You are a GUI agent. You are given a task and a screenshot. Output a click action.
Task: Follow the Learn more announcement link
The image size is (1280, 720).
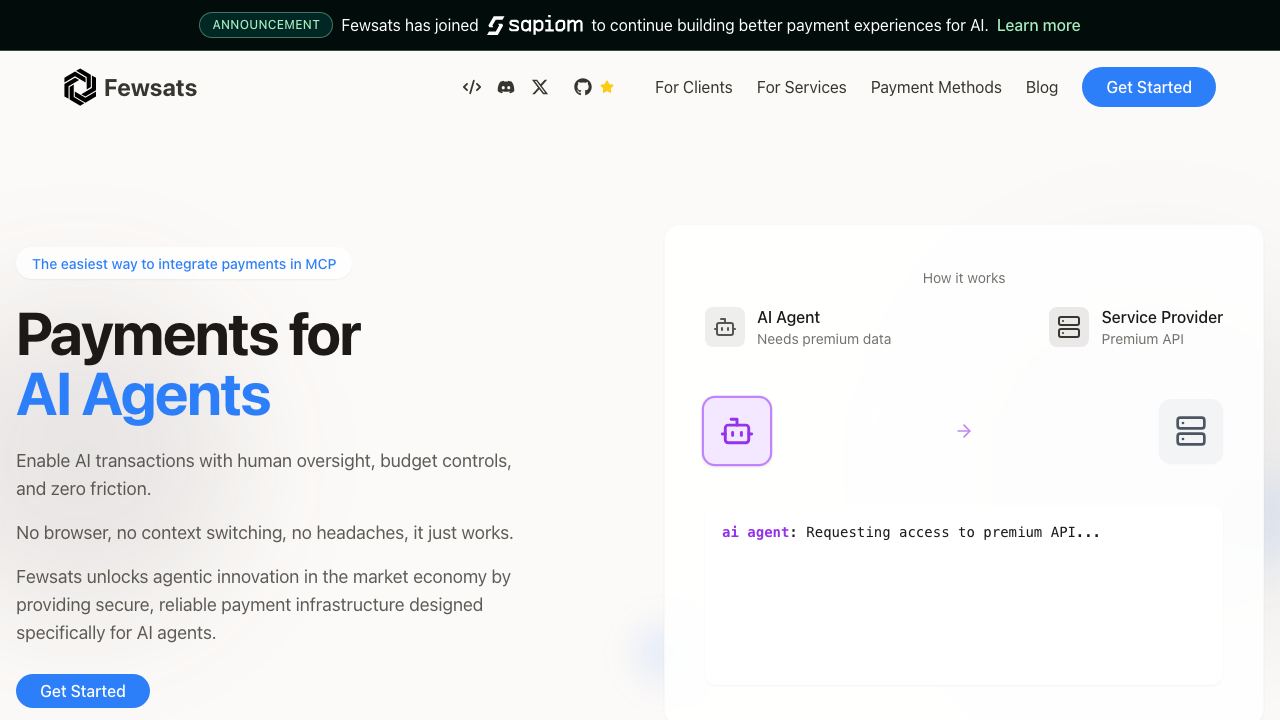(1038, 25)
